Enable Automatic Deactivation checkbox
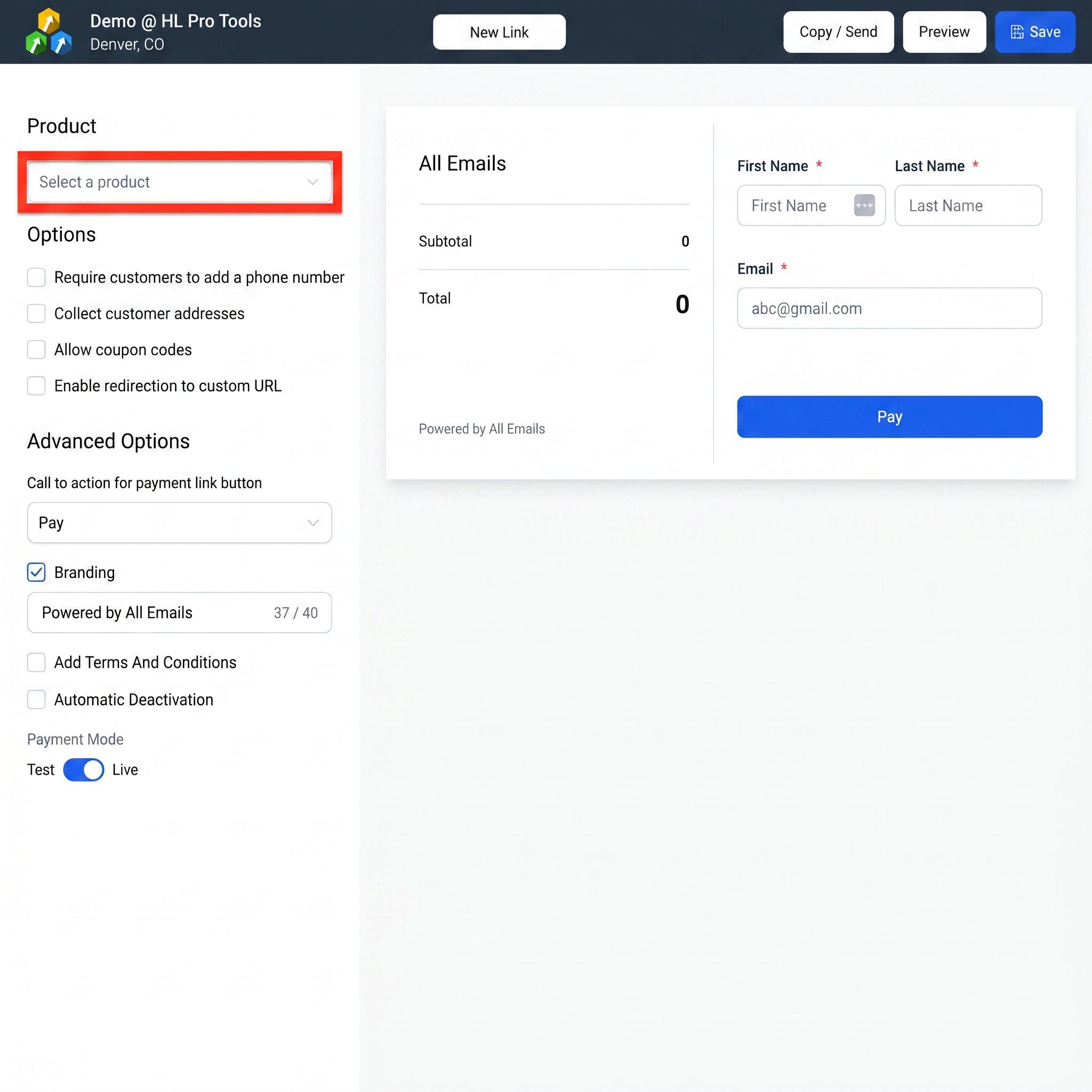1092x1092 pixels. coord(36,699)
